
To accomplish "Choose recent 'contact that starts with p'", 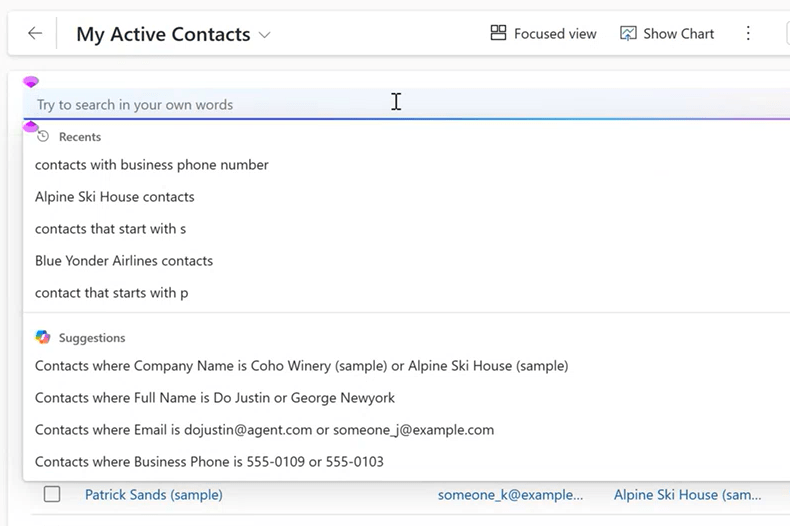I will click(x=112, y=293).
